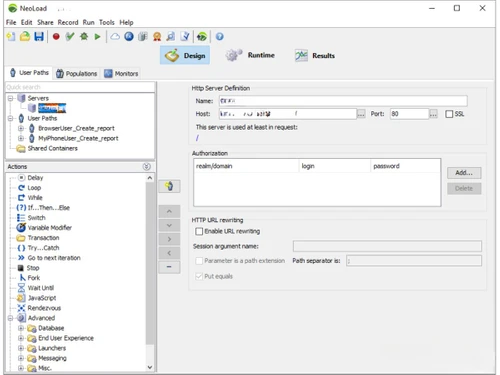Screen dimensions: 500x375
Task: Click Parameter is a path extension checkbox
Action: [x=199, y=261]
